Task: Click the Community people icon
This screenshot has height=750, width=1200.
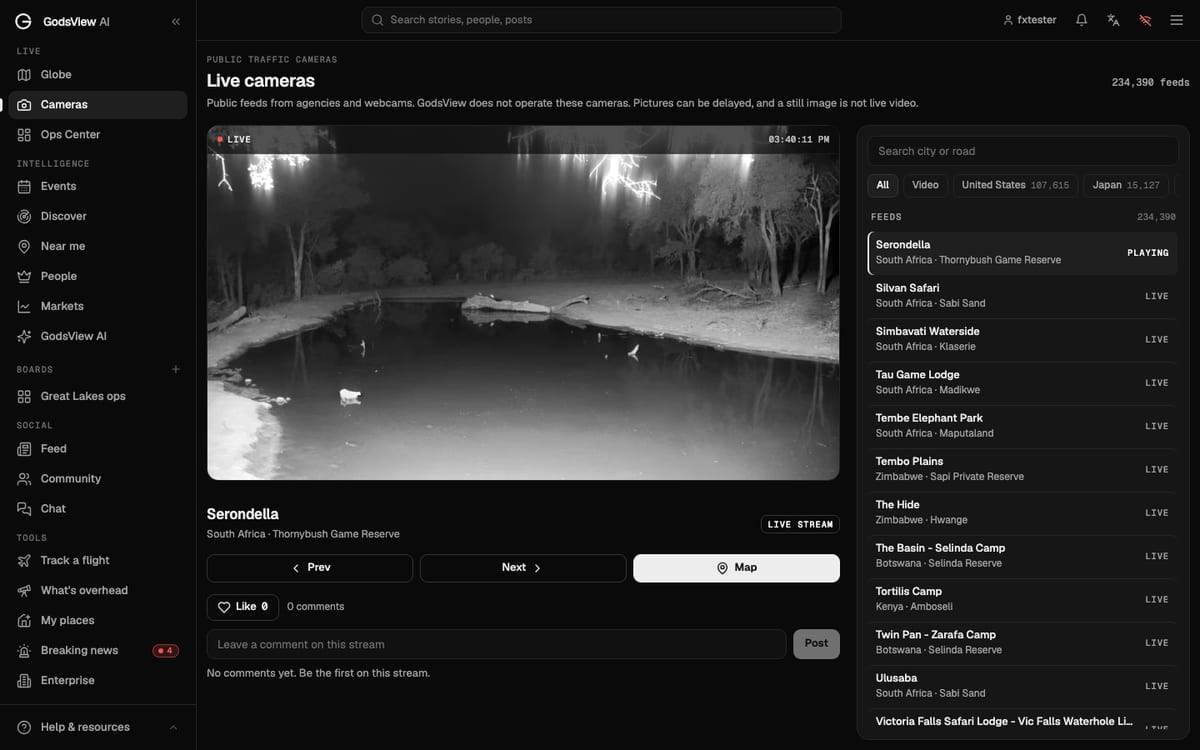Action: (x=25, y=479)
